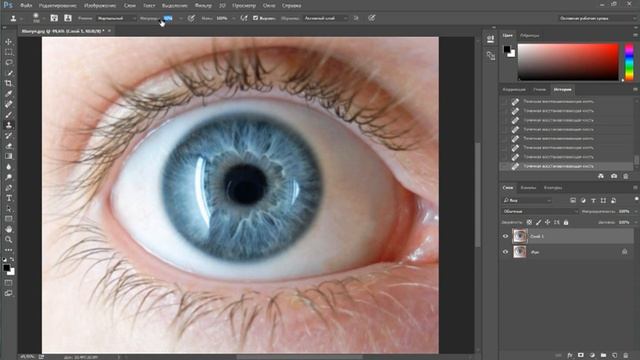The height and width of the screenshot is (360, 640).
Task: Click the foreground color swatch in Color panel
Action: point(507,49)
